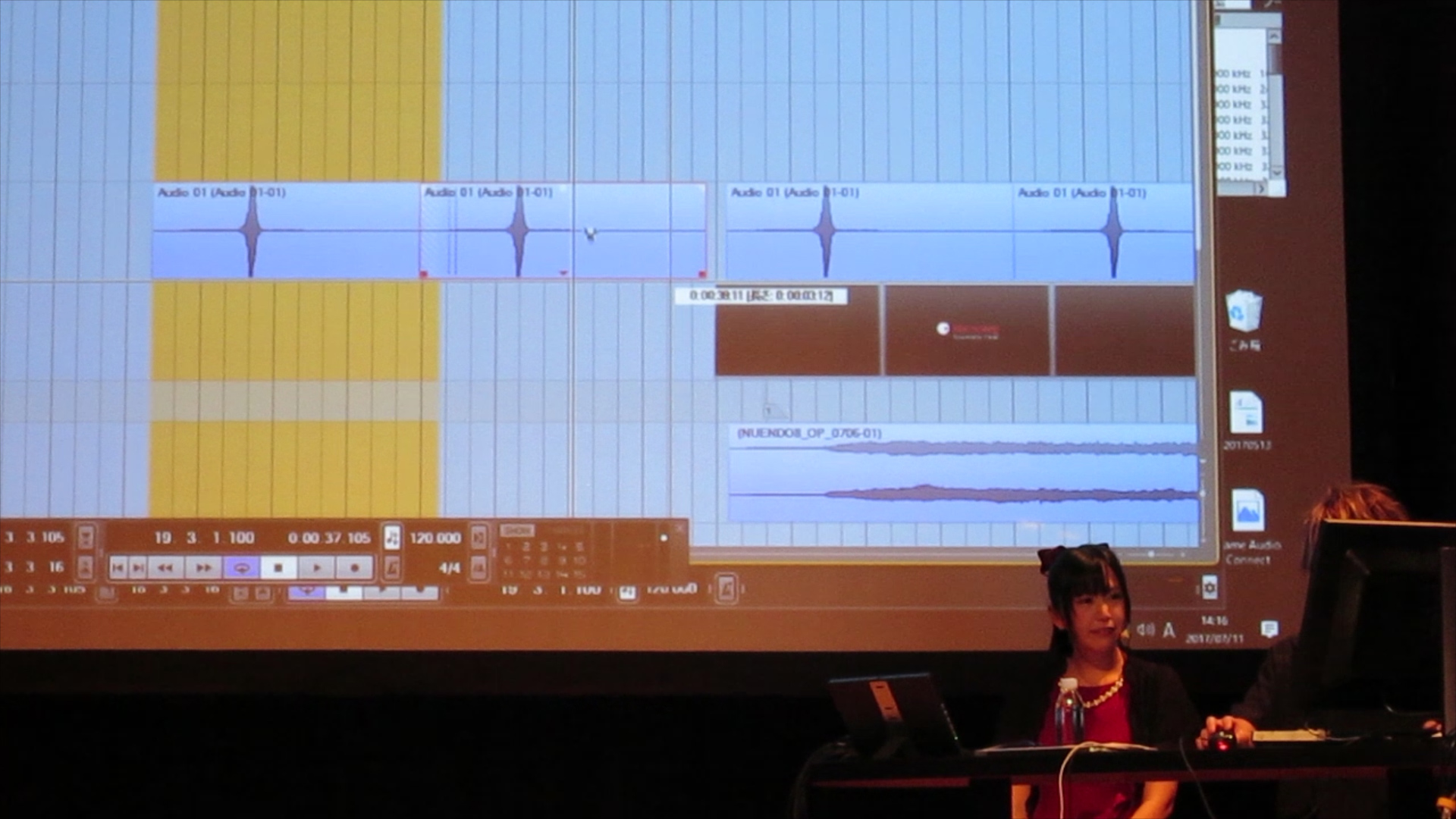Go to next marker in transport

click(x=138, y=567)
